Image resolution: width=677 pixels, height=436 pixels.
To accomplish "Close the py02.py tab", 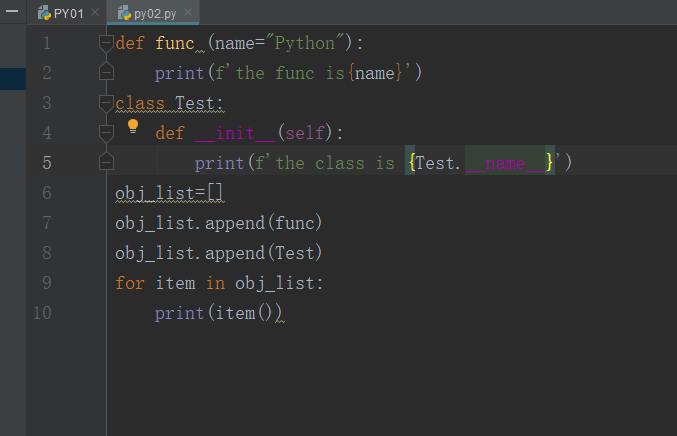I will point(188,13).
